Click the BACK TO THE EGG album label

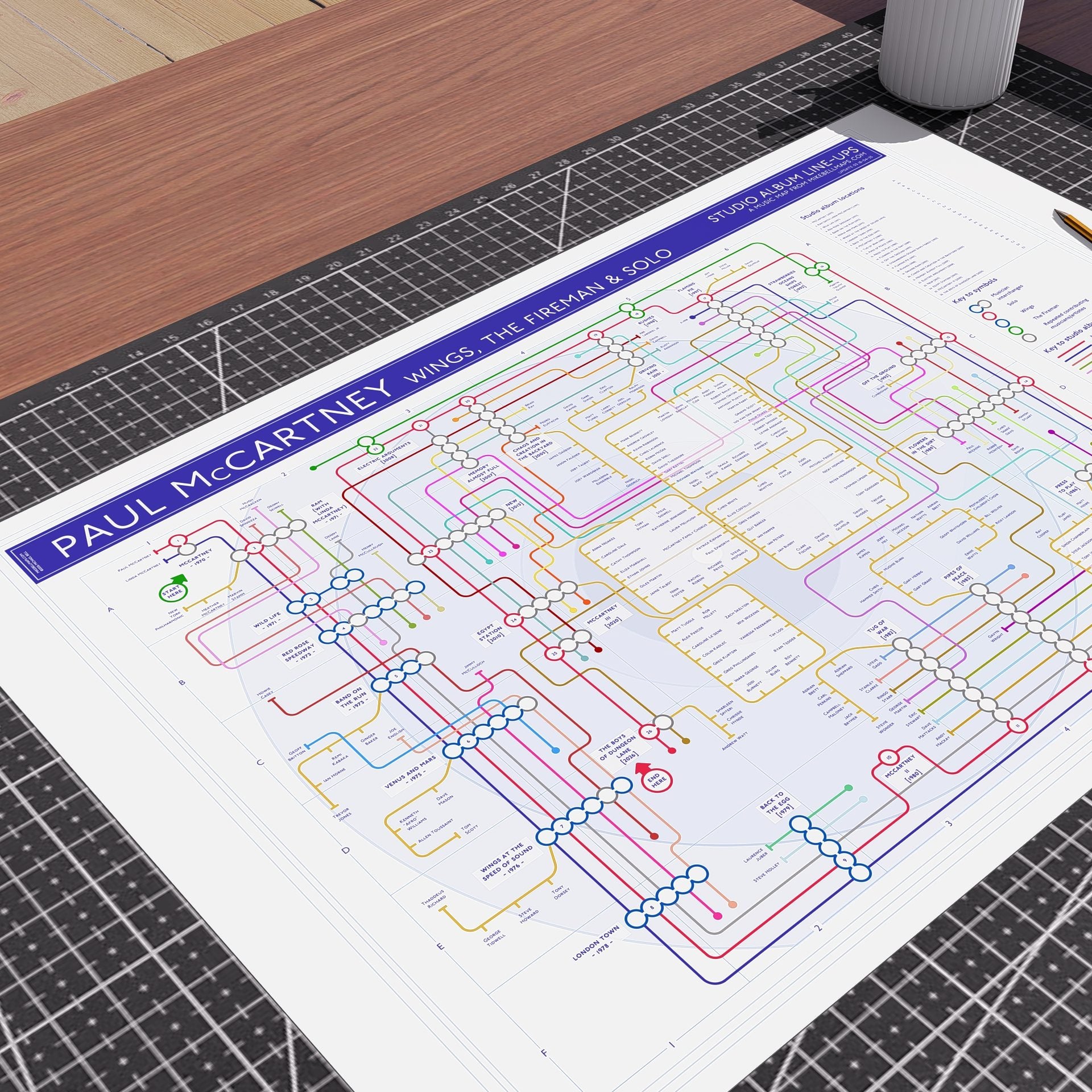(777, 803)
